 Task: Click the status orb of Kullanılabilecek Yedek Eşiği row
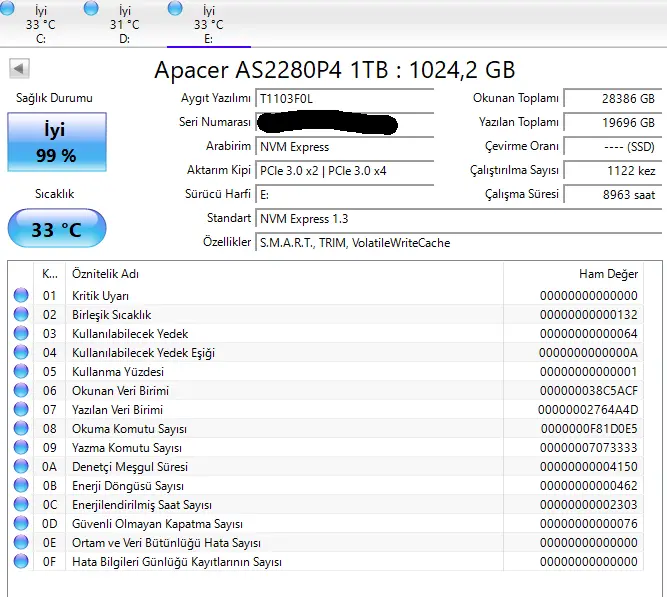pos(21,352)
